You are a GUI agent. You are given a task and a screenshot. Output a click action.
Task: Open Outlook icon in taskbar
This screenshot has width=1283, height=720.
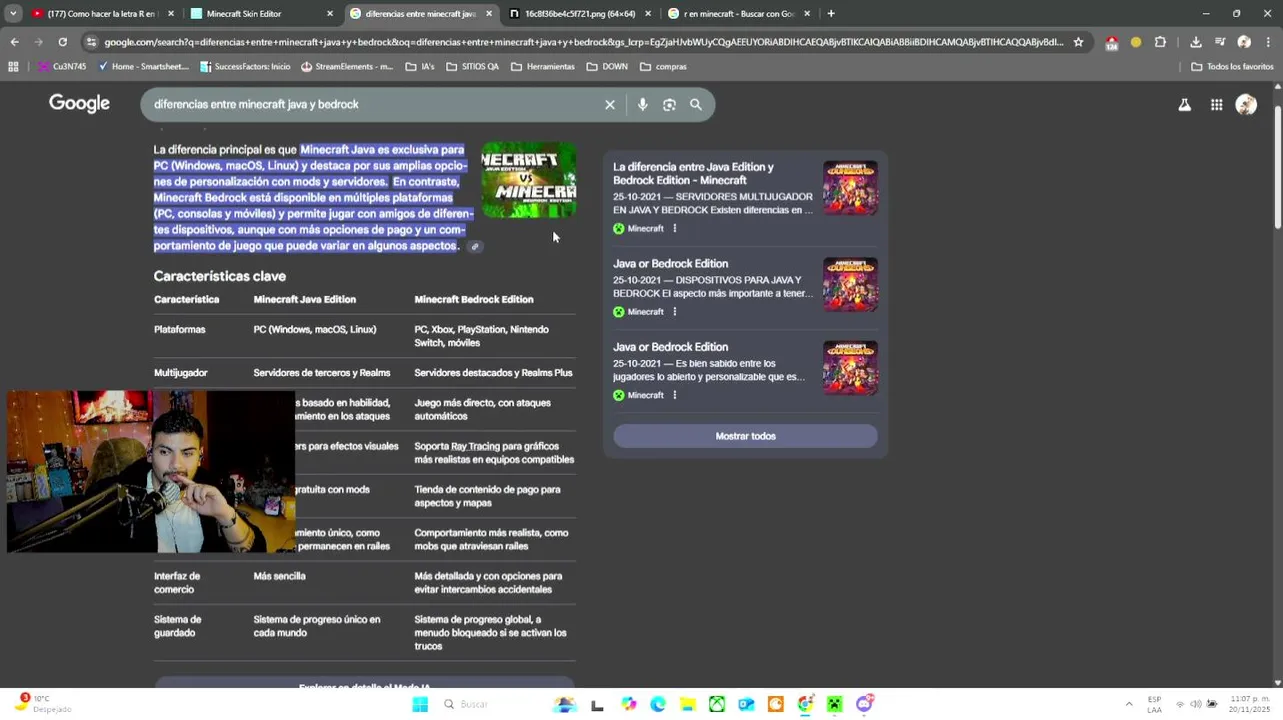coord(746,704)
